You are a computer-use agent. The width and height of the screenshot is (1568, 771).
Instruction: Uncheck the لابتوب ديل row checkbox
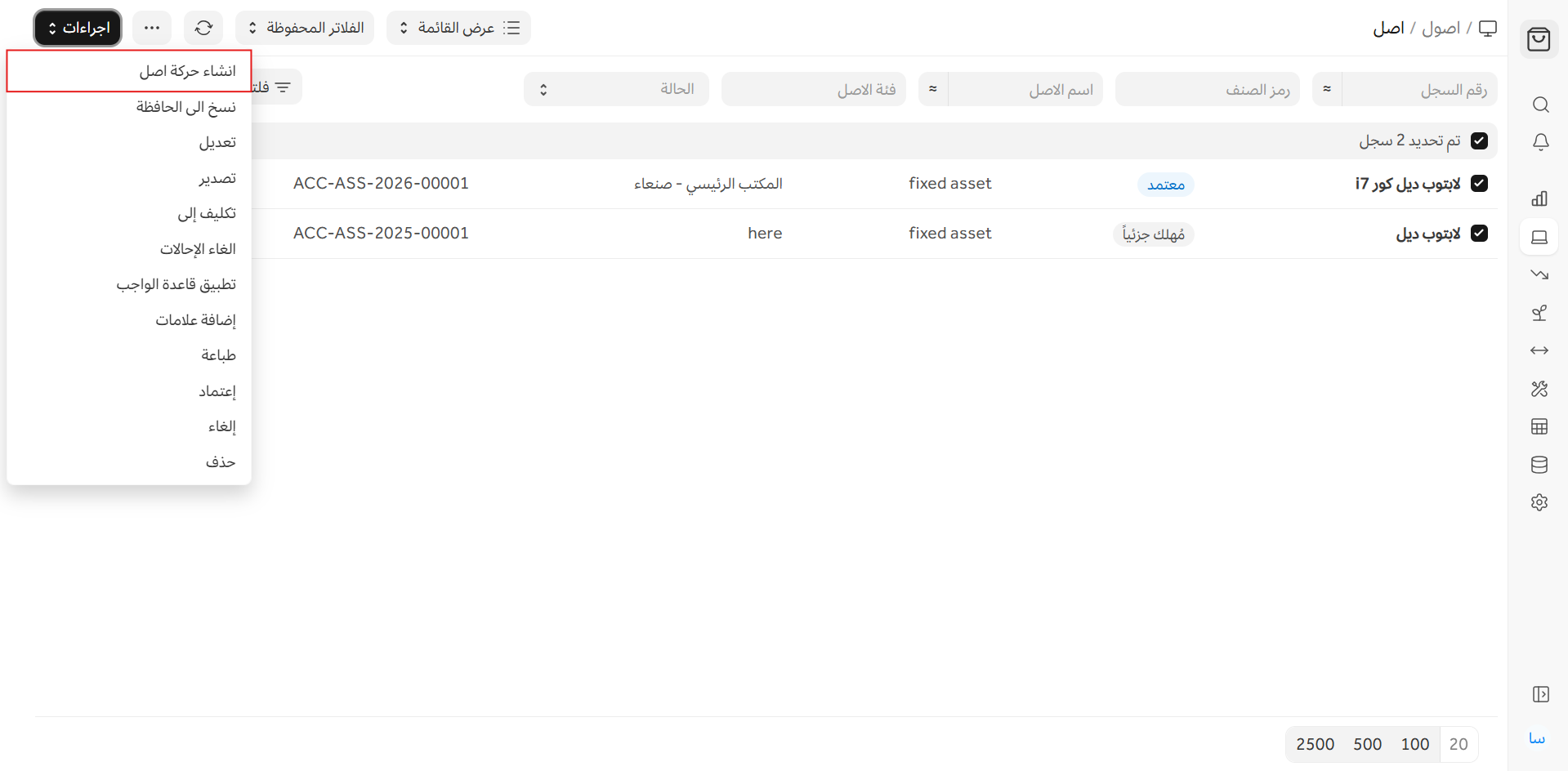pos(1479,234)
